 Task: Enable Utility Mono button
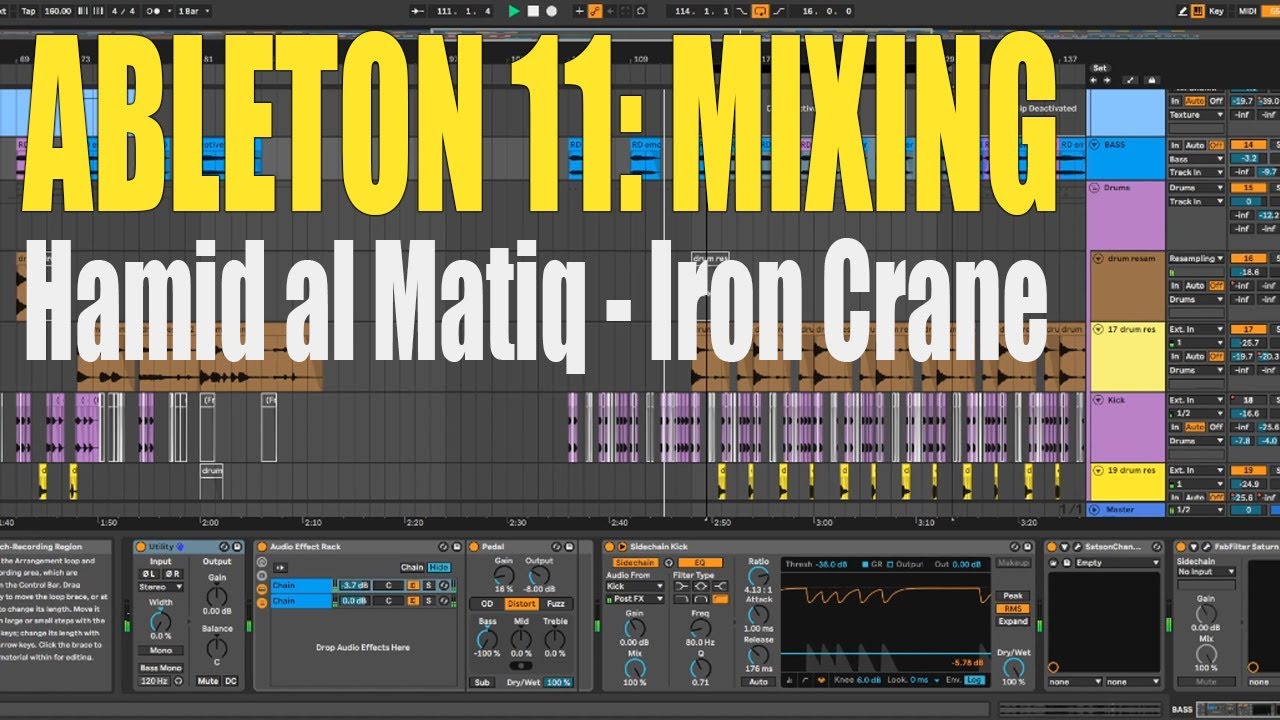(160, 650)
